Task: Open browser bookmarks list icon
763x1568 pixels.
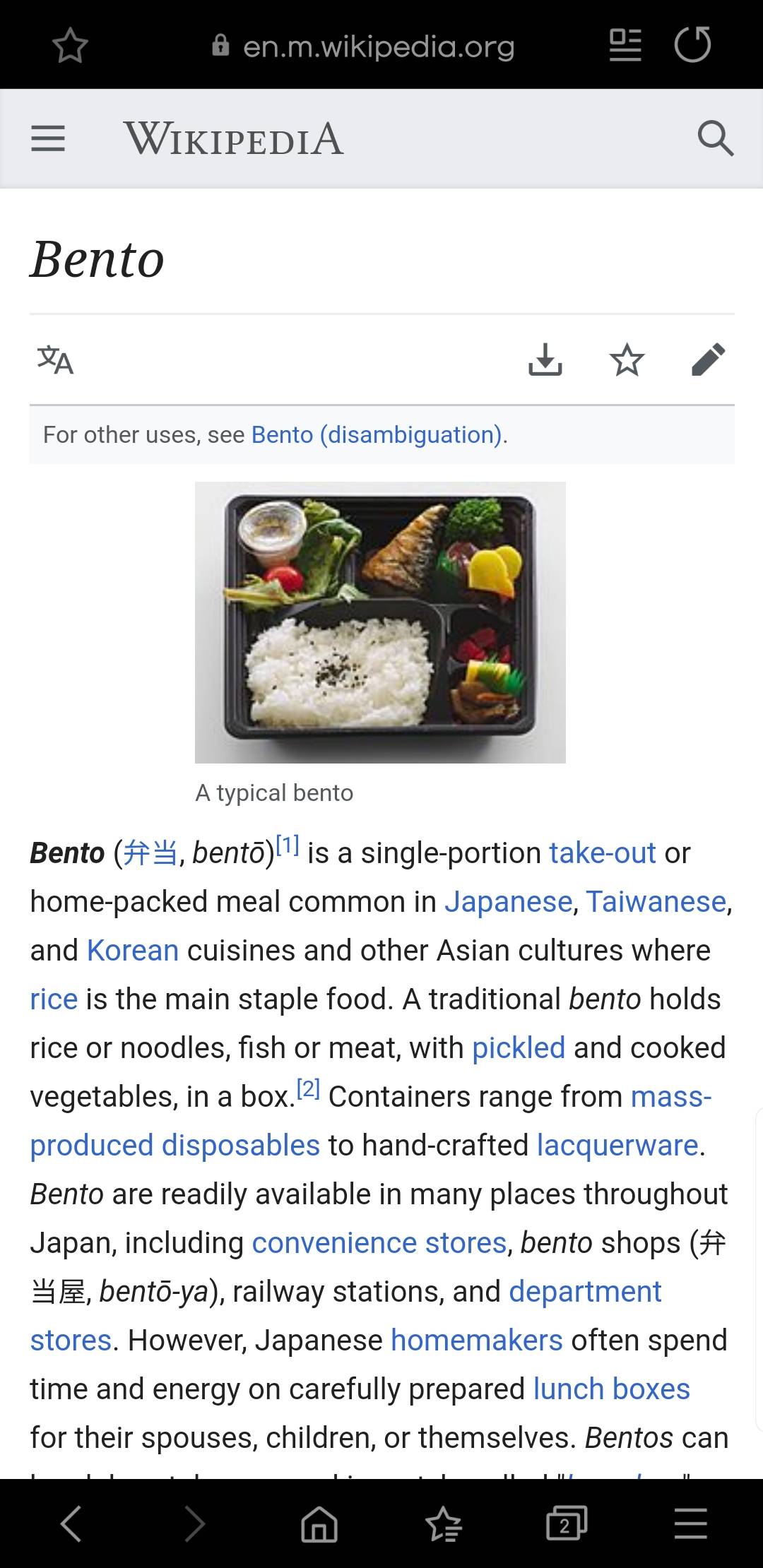Action: pos(444,1524)
